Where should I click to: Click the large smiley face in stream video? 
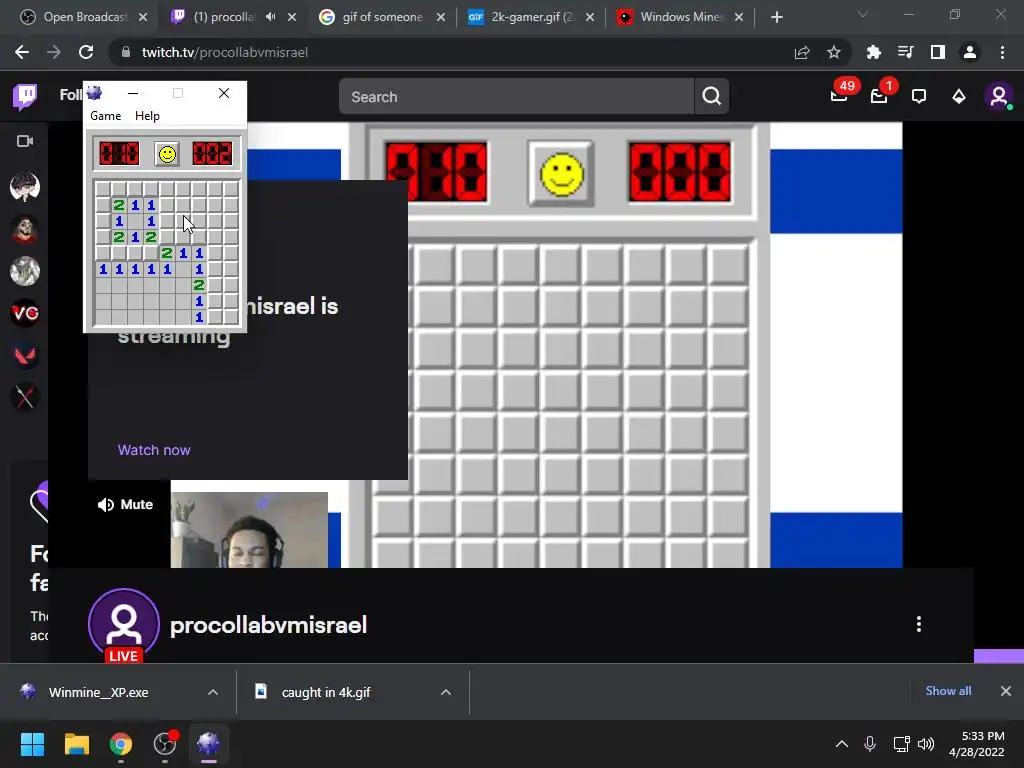[562, 174]
